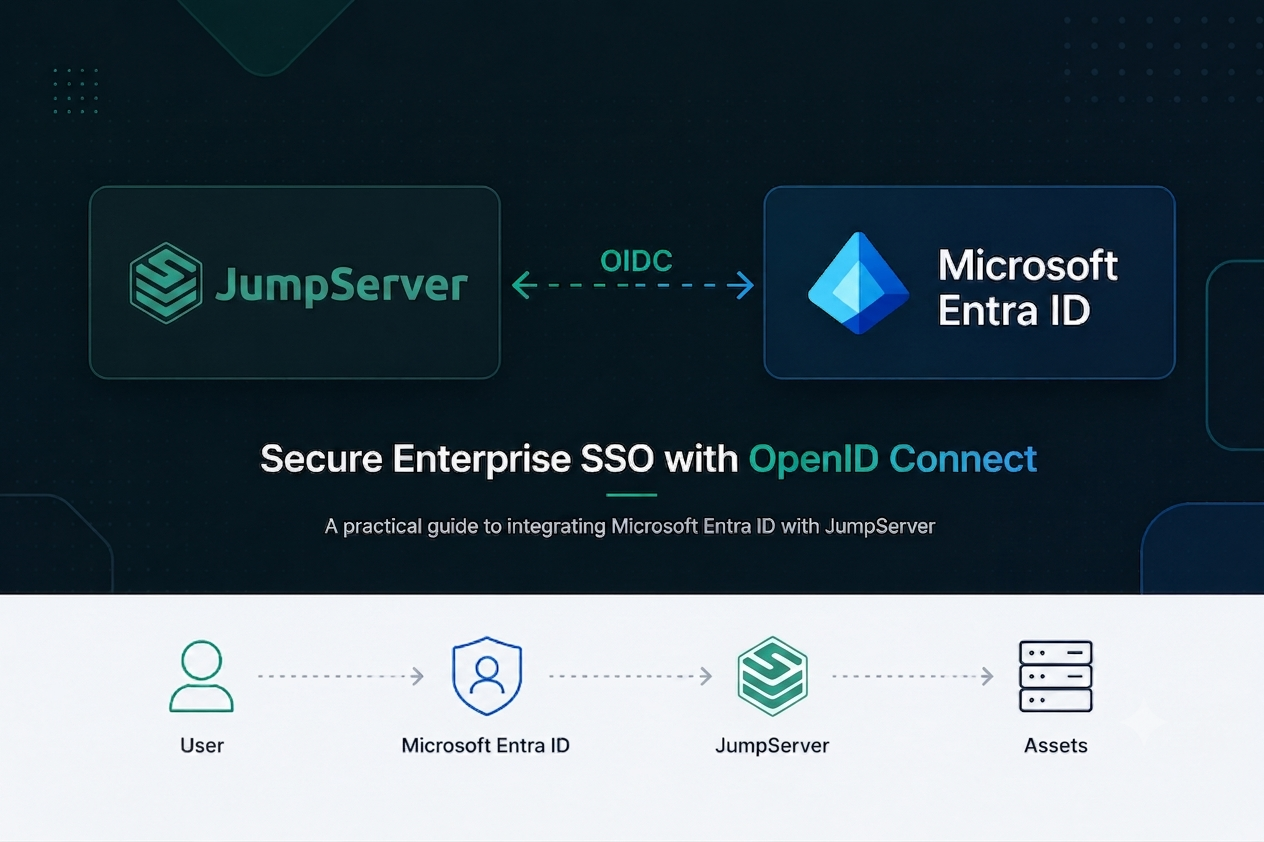The height and width of the screenshot is (842, 1264).
Task: Click the "Assets" label under the server icon
Action: pyautogui.click(x=1056, y=745)
